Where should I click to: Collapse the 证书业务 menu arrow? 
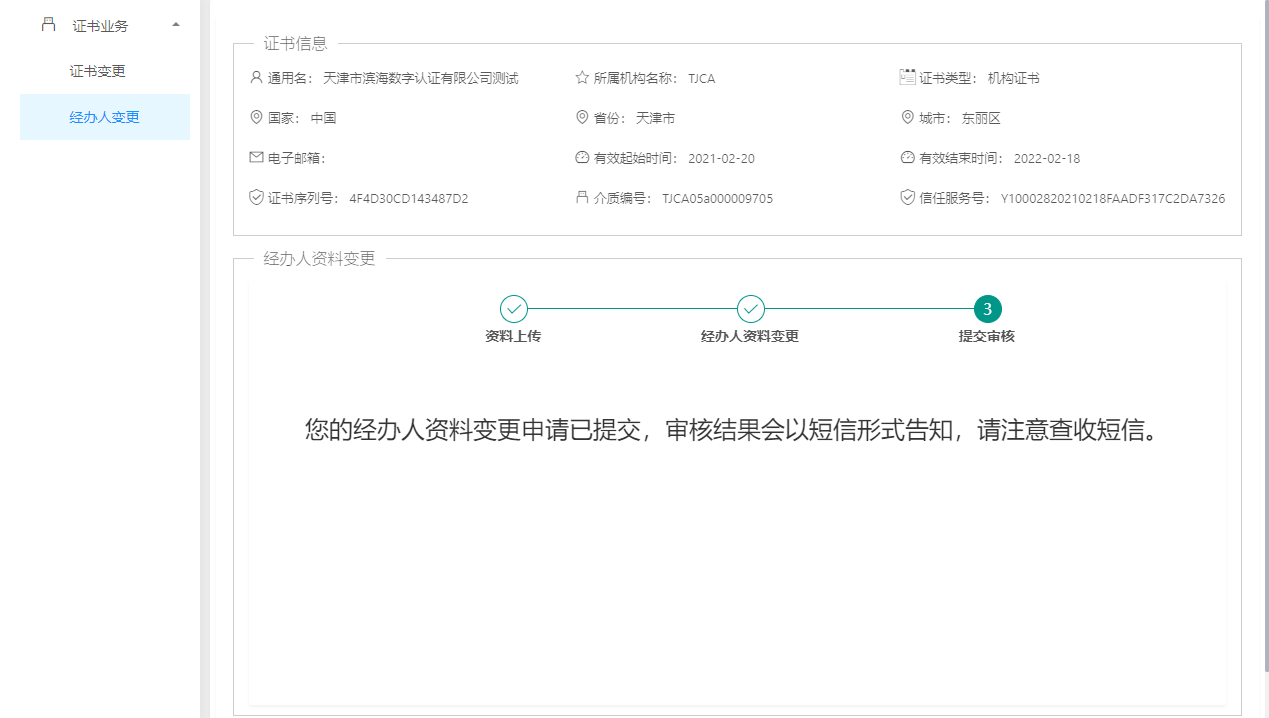pos(176,25)
